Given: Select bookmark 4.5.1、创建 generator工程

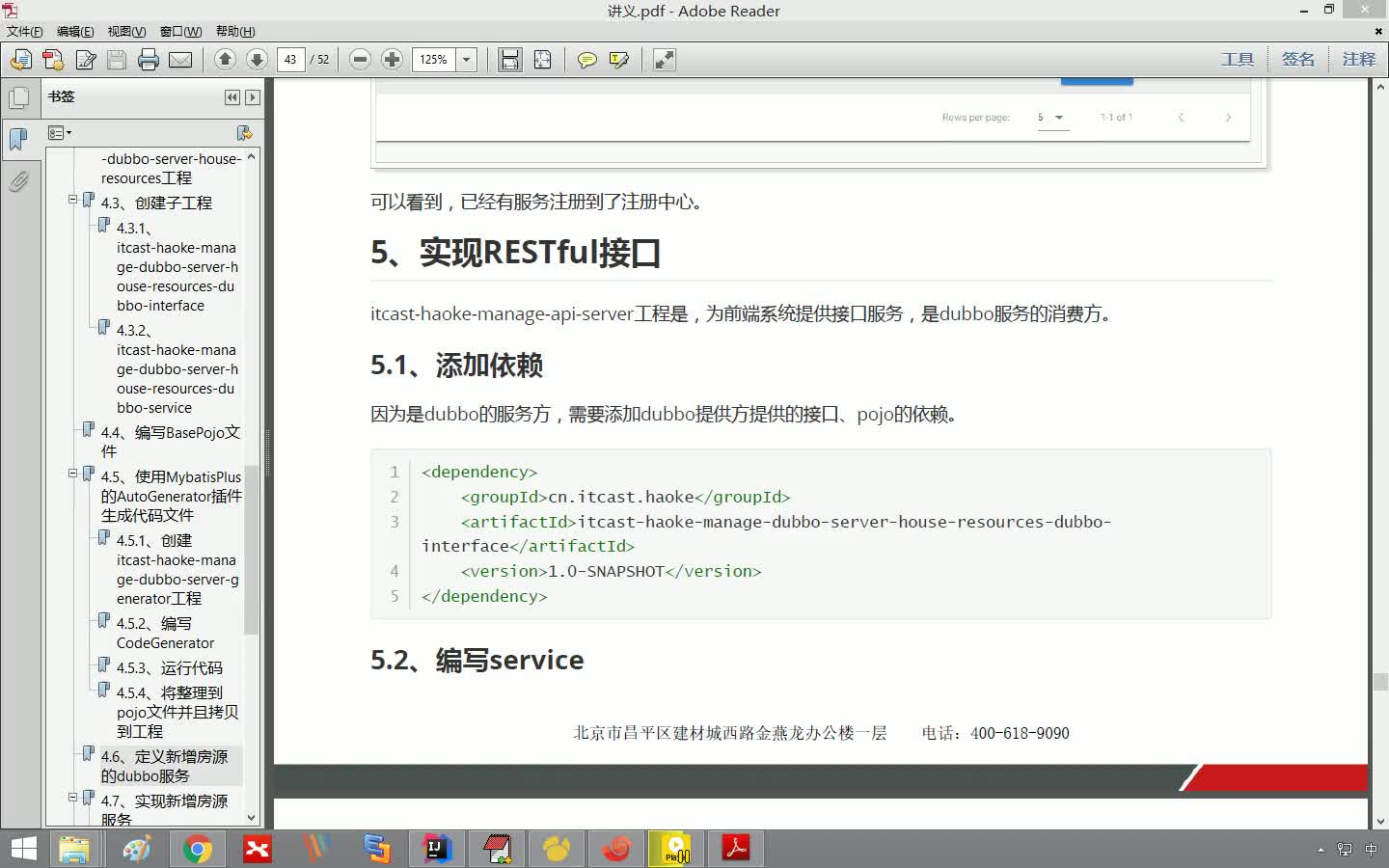Looking at the screenshot, I should point(177,570).
